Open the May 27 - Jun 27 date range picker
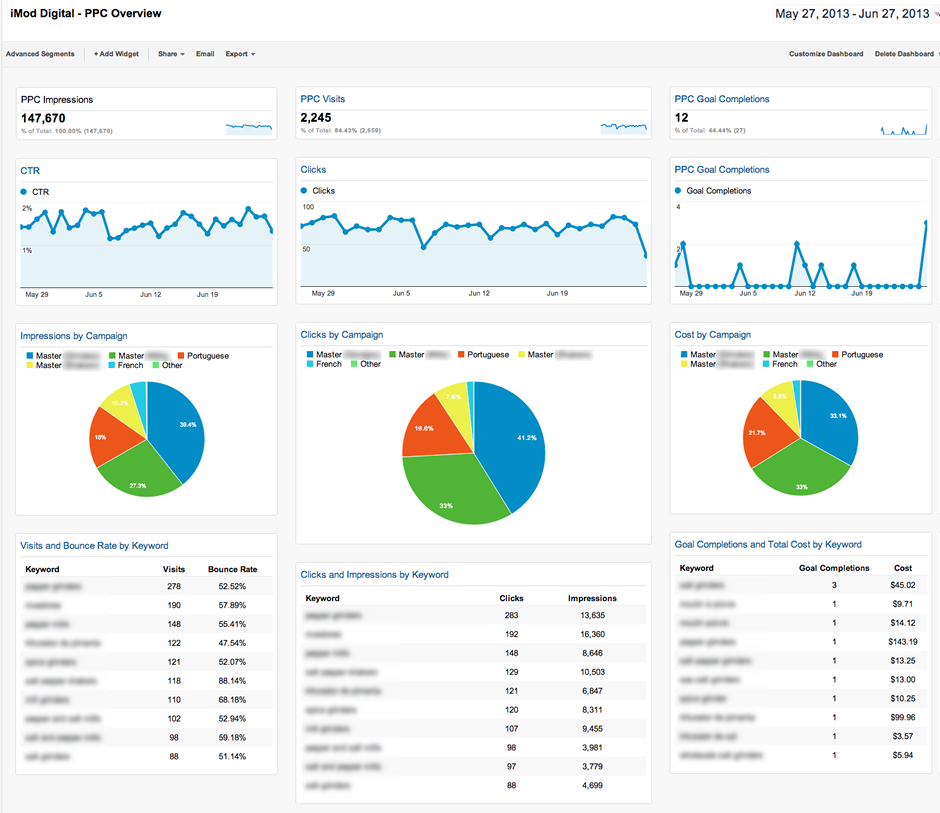The image size is (940, 813). point(852,14)
